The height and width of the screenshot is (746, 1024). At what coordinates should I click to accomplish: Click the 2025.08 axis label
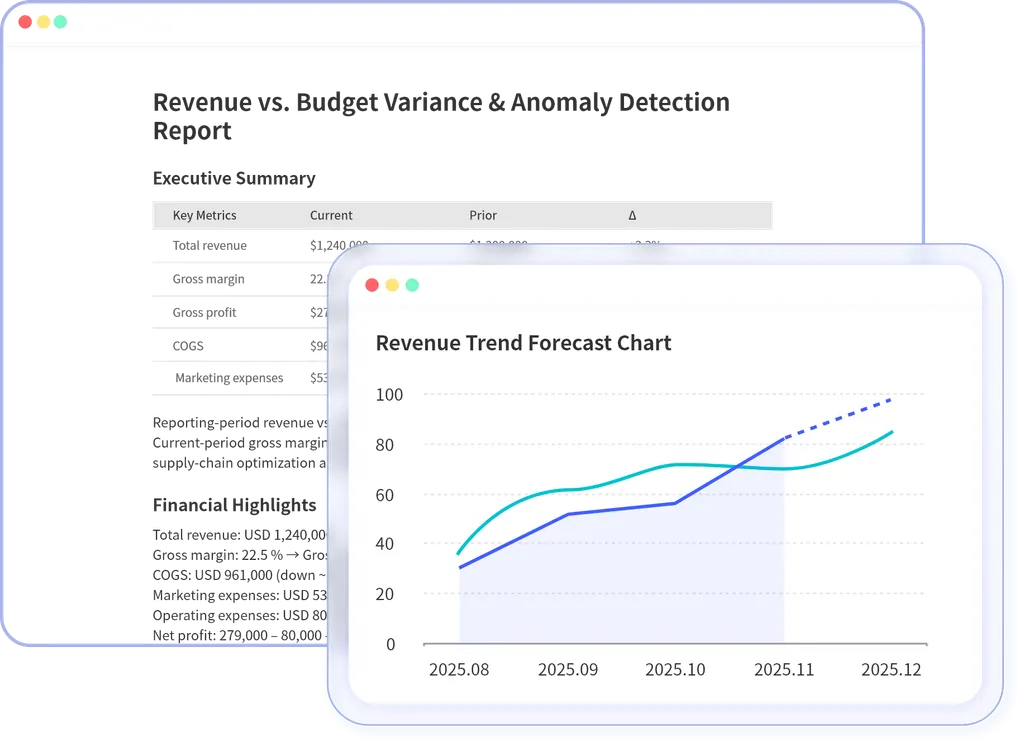coord(460,669)
